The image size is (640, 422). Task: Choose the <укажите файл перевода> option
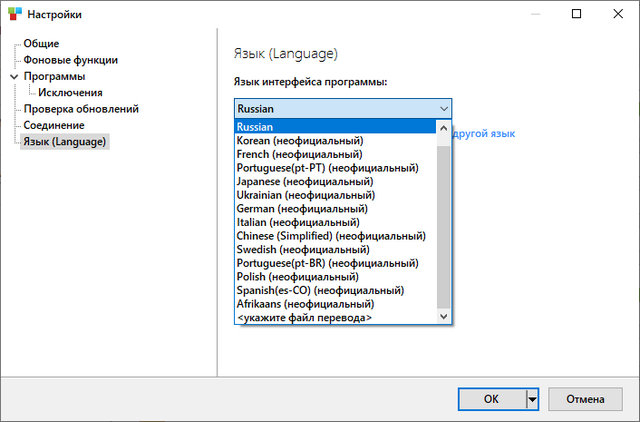pyautogui.click(x=304, y=317)
